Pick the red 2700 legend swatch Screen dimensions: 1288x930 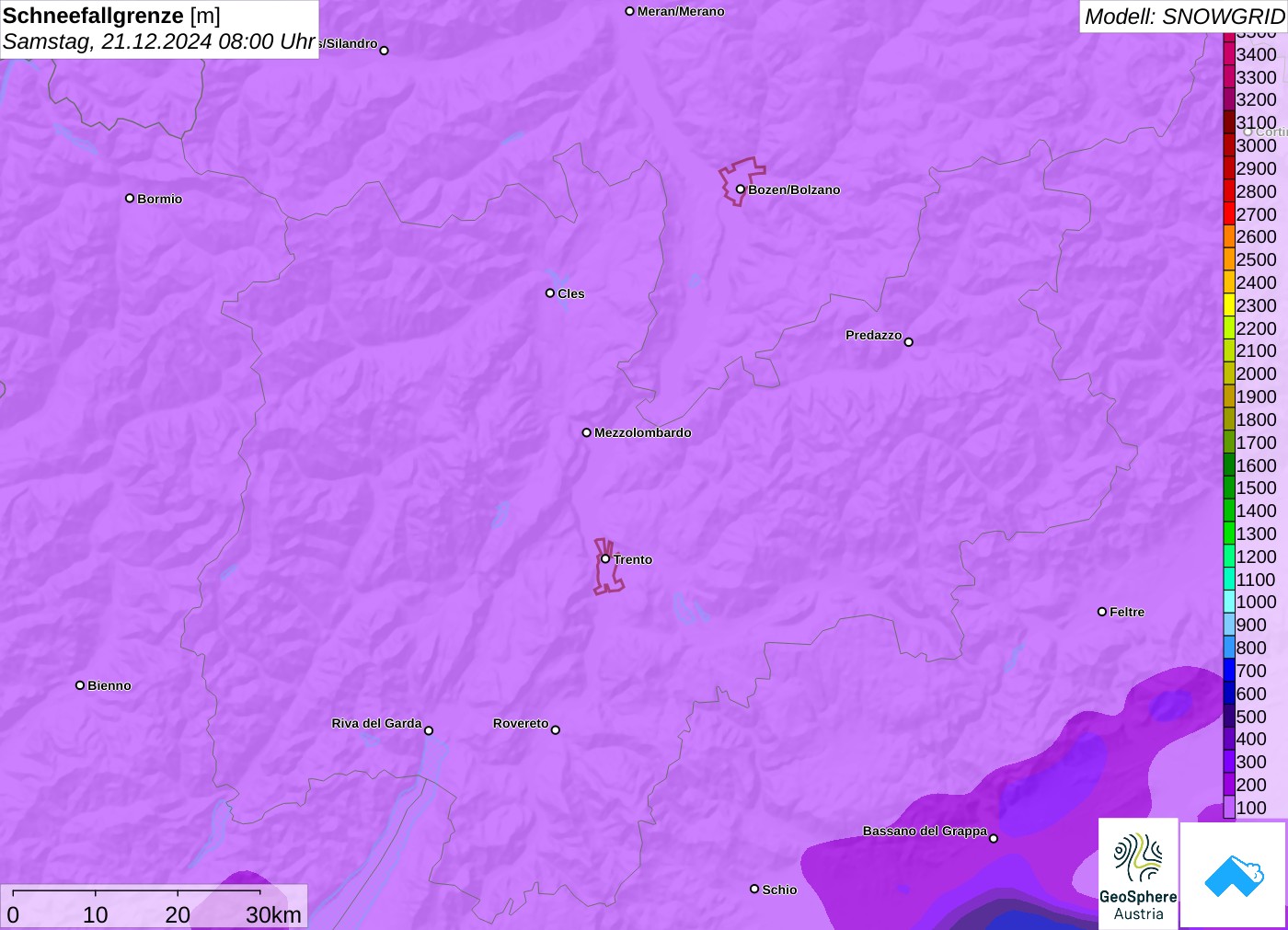click(x=1229, y=214)
